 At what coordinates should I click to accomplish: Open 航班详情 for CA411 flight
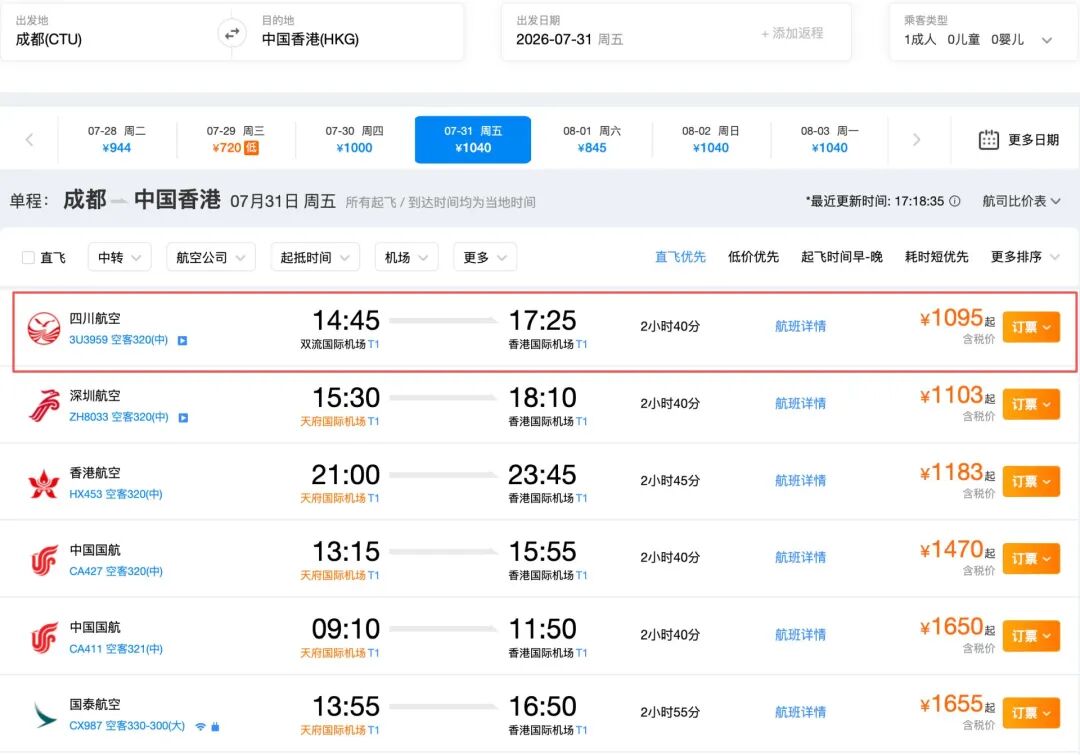(800, 635)
